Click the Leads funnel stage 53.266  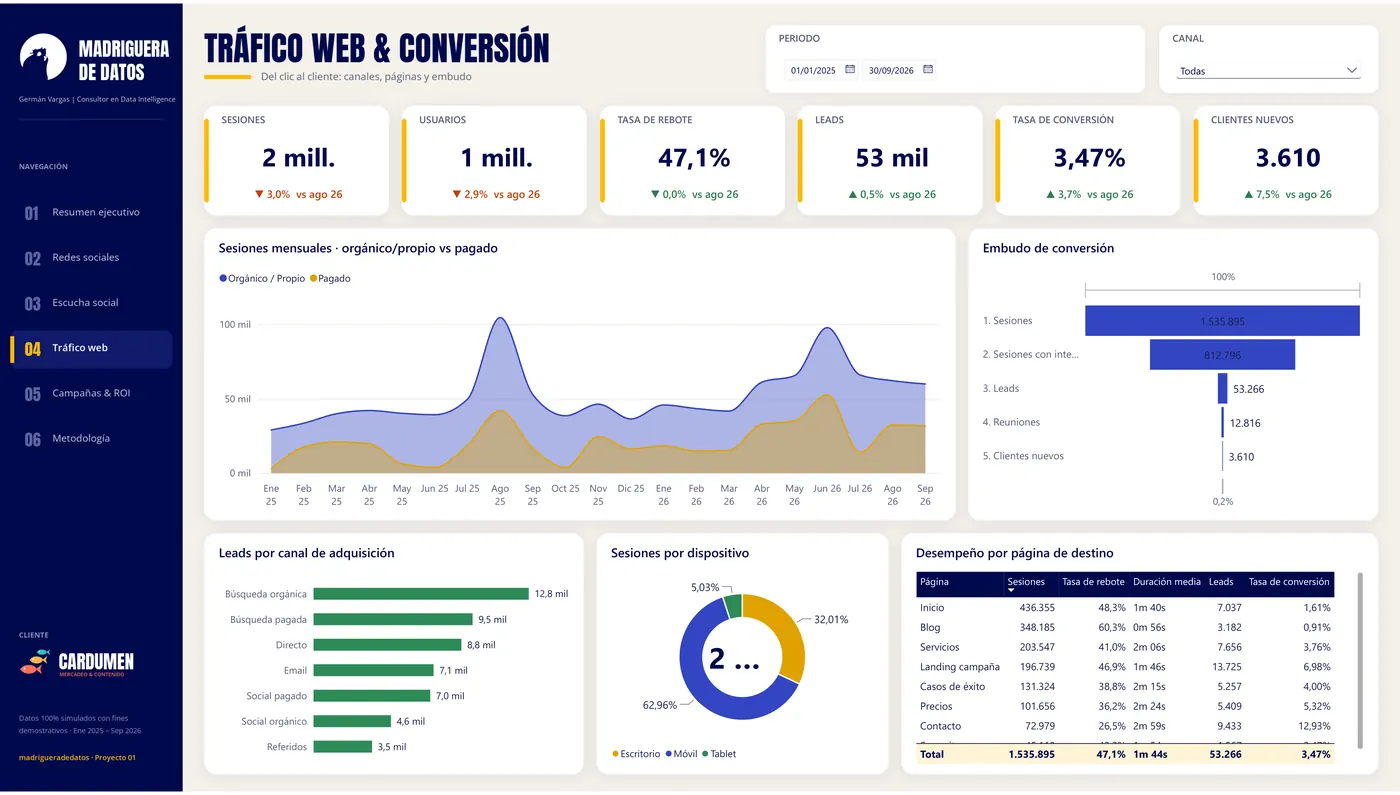(x=1222, y=389)
